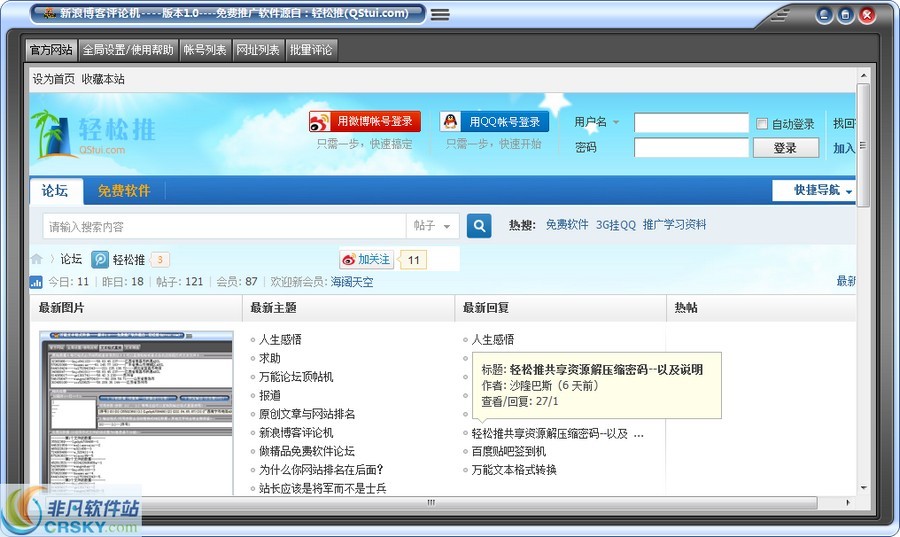Screen dimensions: 900x537
Task: Open the 新浪博客评论机 topic
Action: point(296,433)
